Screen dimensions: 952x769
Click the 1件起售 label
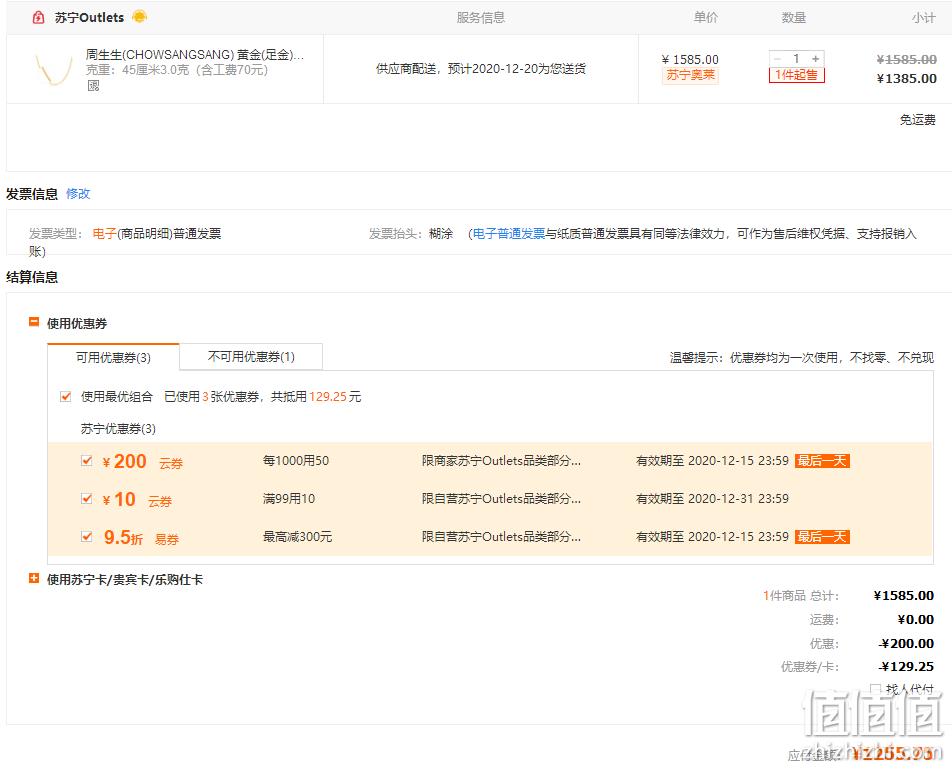[797, 75]
